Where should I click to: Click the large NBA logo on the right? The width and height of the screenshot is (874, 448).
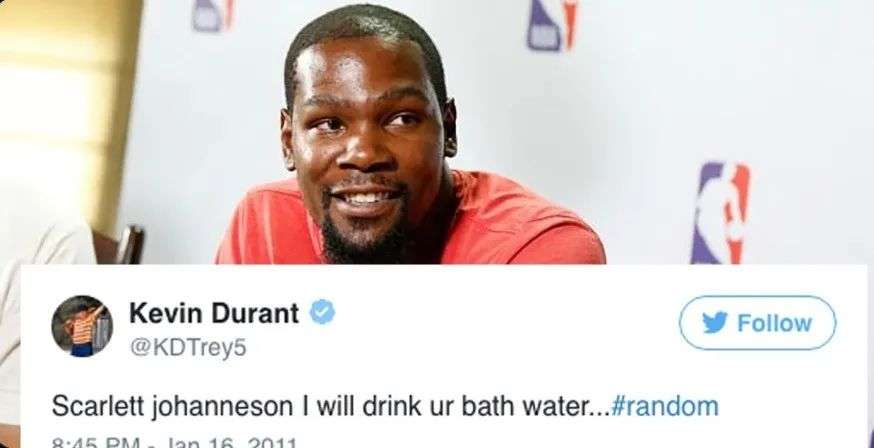(720, 212)
